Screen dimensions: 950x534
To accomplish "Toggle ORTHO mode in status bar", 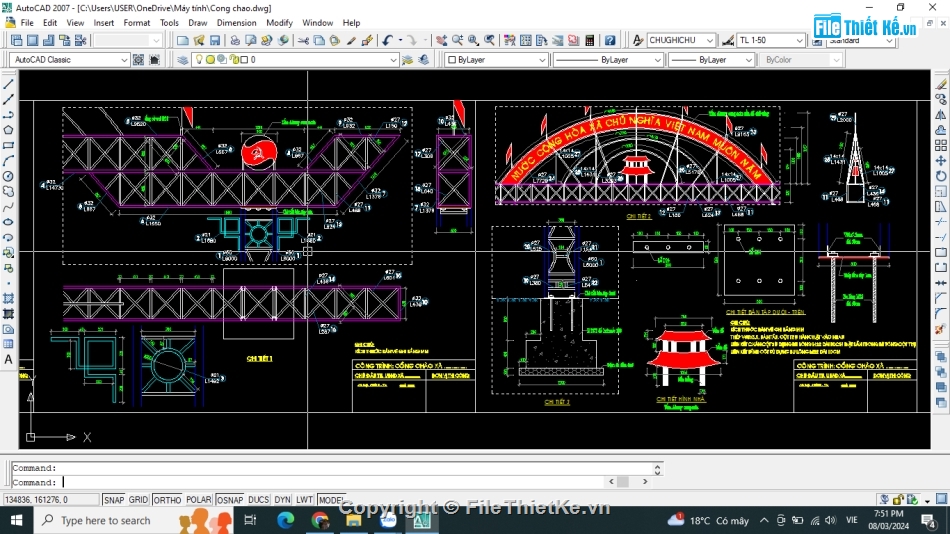I will click(167, 500).
